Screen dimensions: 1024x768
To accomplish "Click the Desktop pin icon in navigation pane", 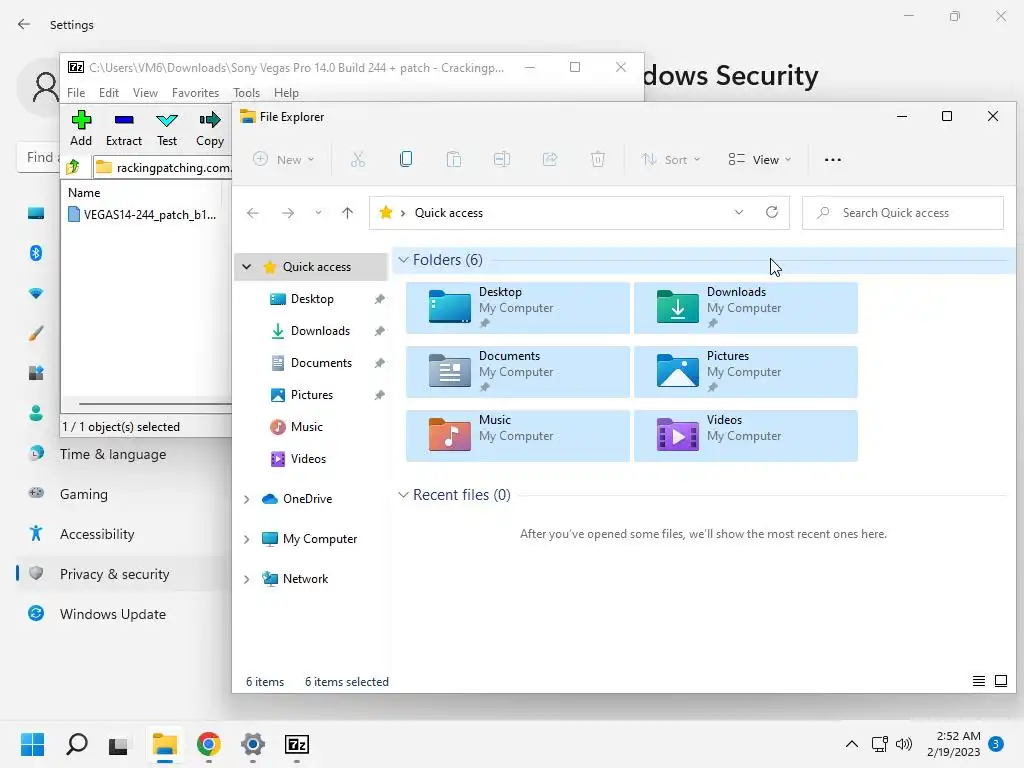I will 379,299.
